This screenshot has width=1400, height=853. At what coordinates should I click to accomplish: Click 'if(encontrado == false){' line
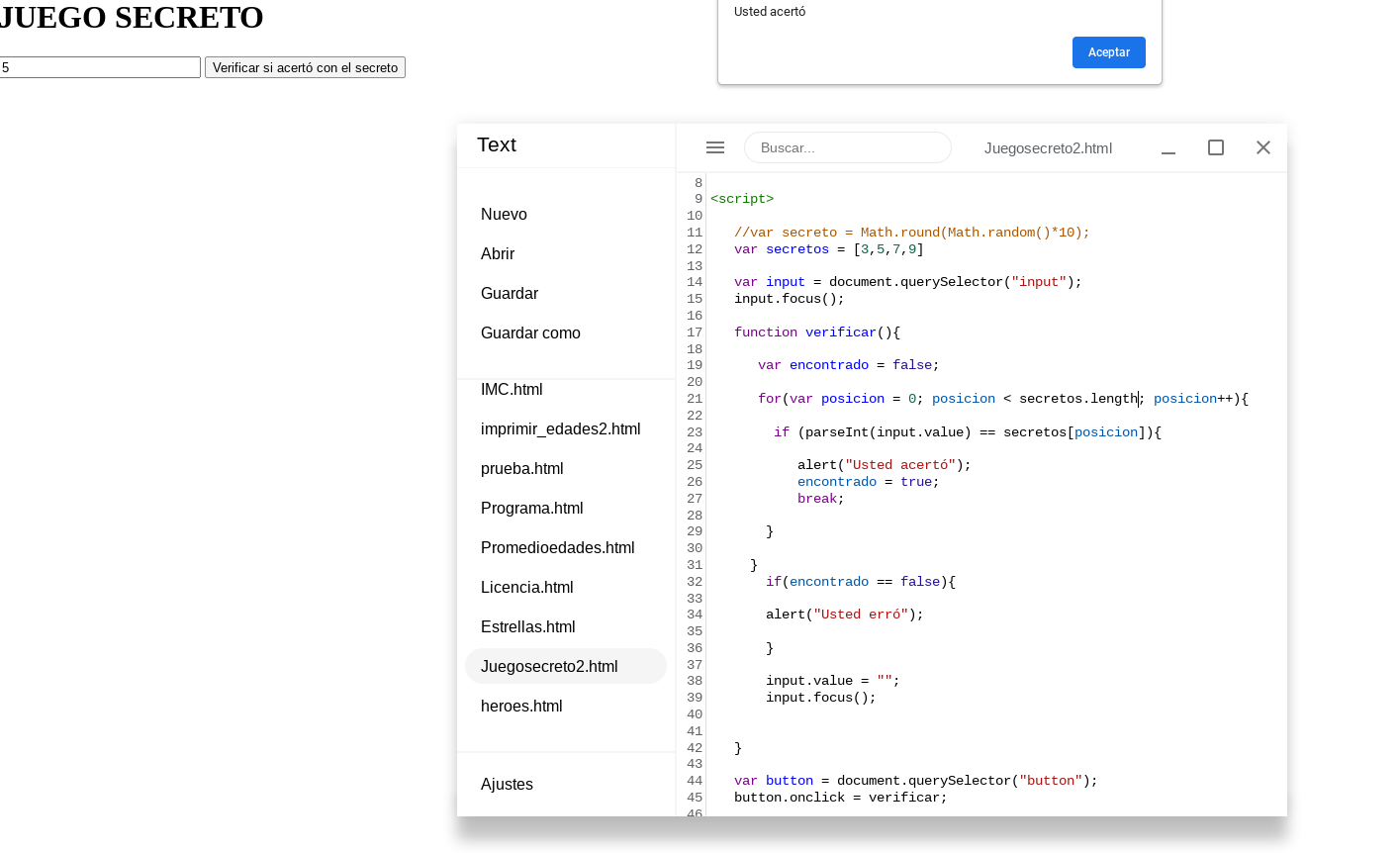[x=861, y=582]
